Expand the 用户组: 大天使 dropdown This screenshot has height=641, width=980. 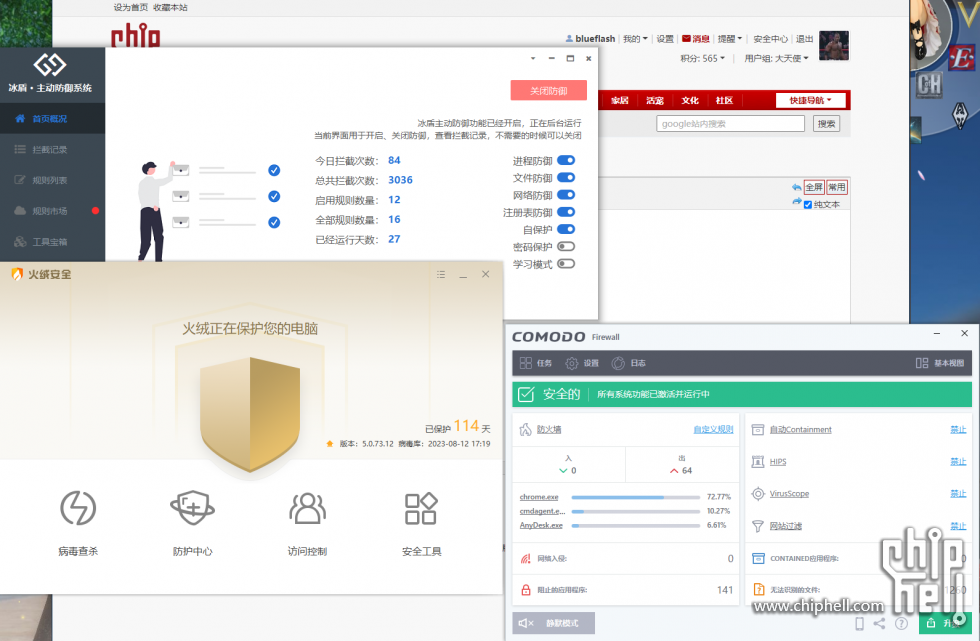776,58
